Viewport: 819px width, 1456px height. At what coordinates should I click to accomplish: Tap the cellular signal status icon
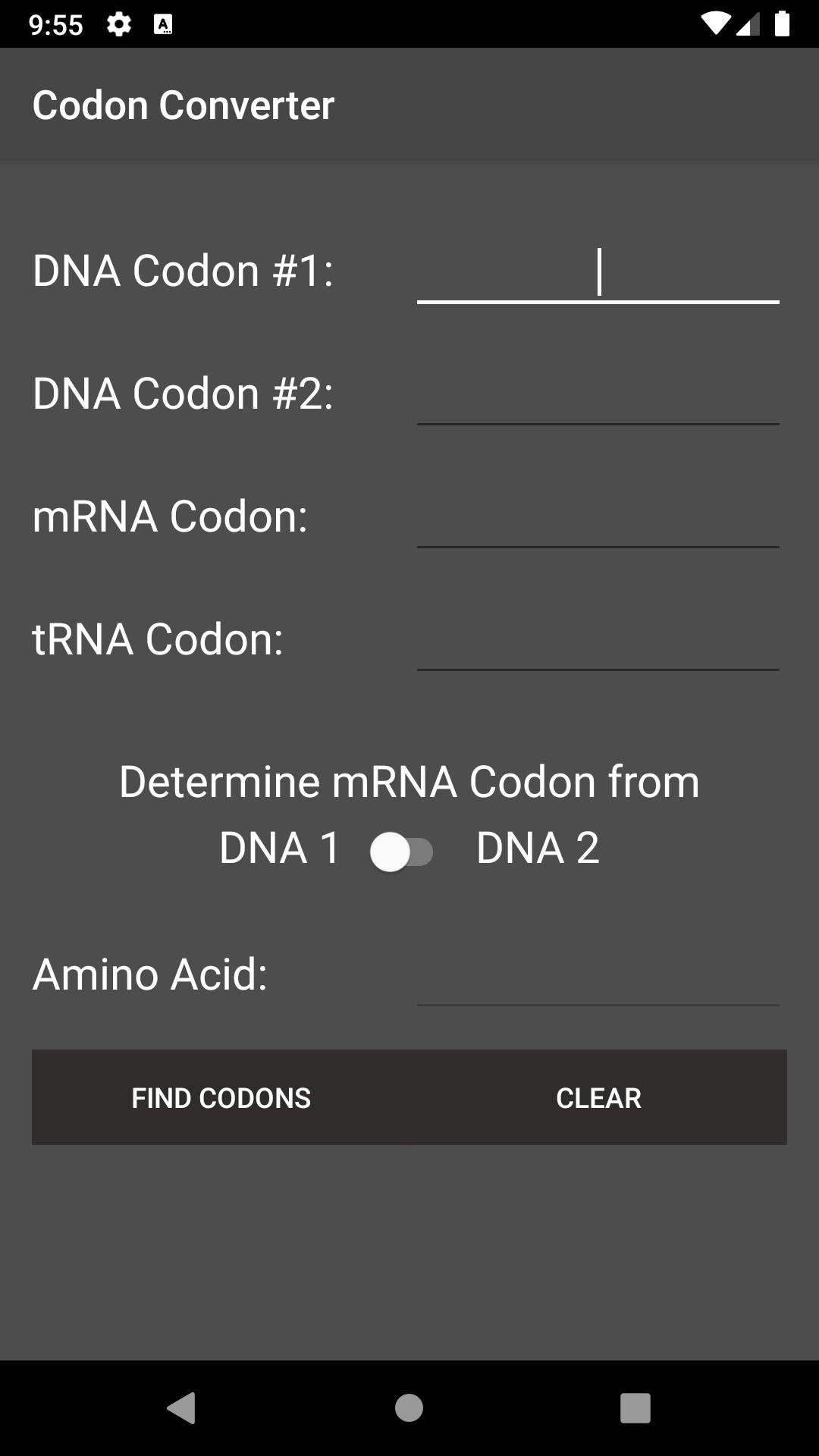click(x=748, y=24)
